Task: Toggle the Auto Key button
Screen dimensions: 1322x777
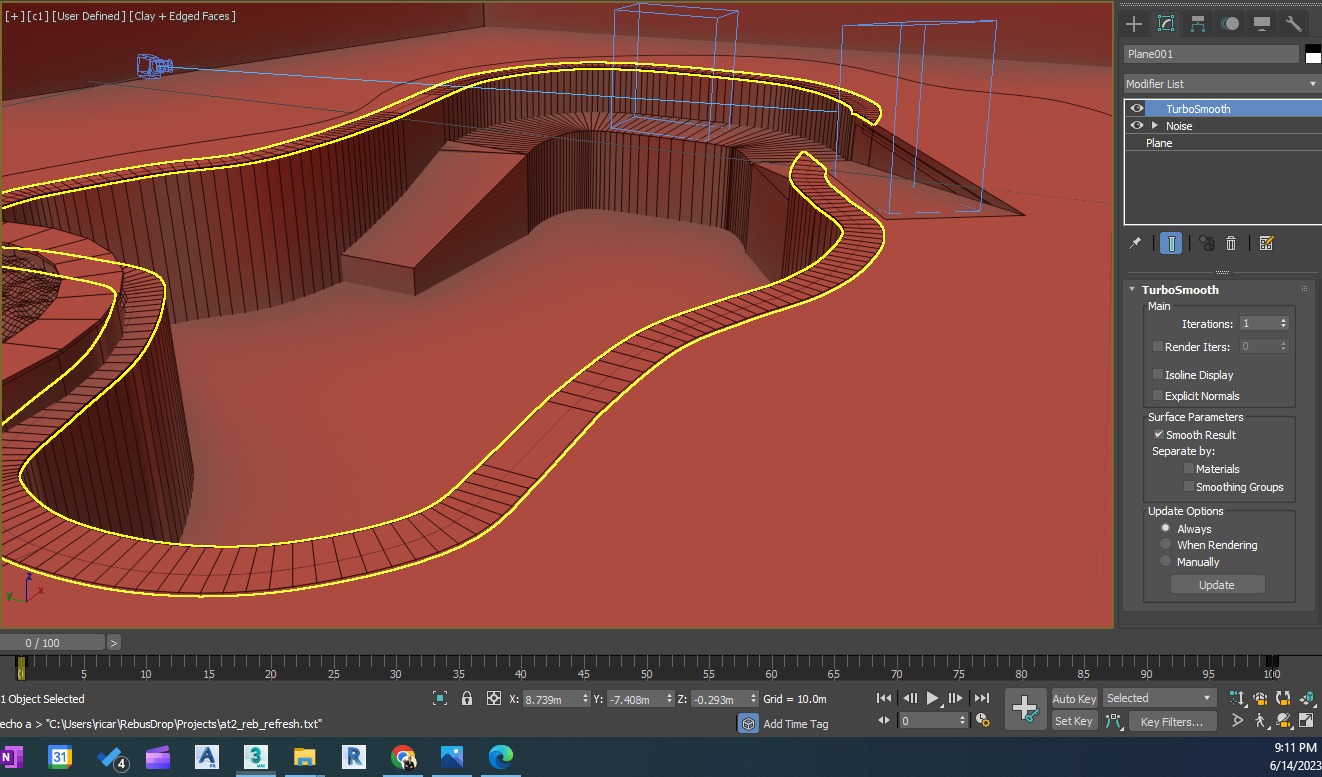Action: 1074,699
